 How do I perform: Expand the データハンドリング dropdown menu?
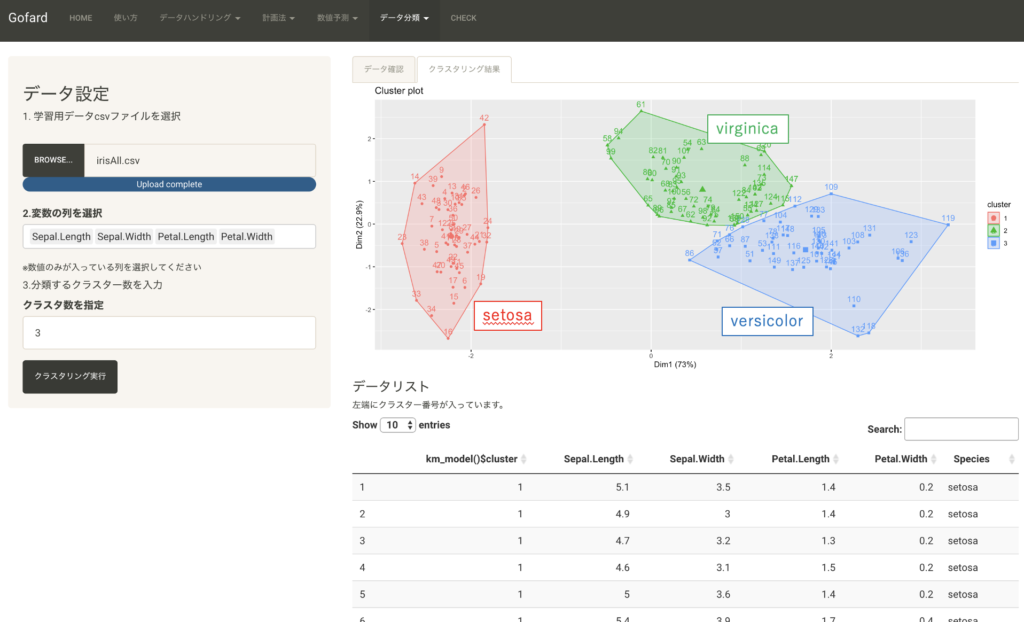200,18
